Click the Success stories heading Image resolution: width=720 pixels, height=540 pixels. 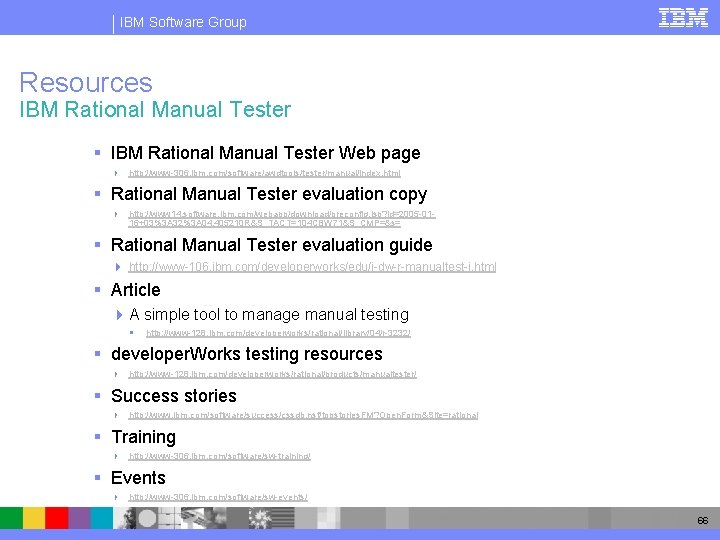tap(174, 396)
